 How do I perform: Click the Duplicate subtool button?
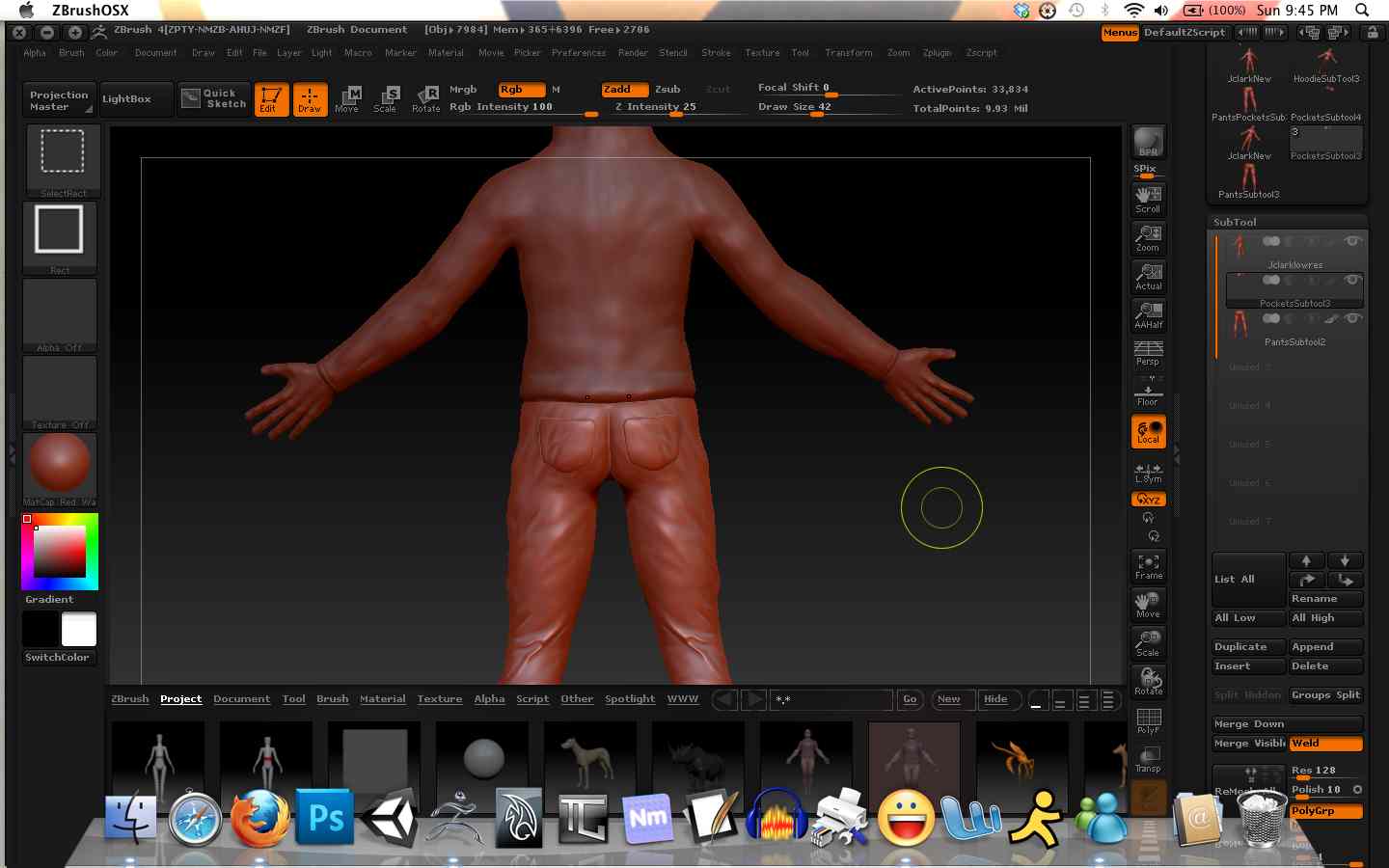[x=1247, y=647]
